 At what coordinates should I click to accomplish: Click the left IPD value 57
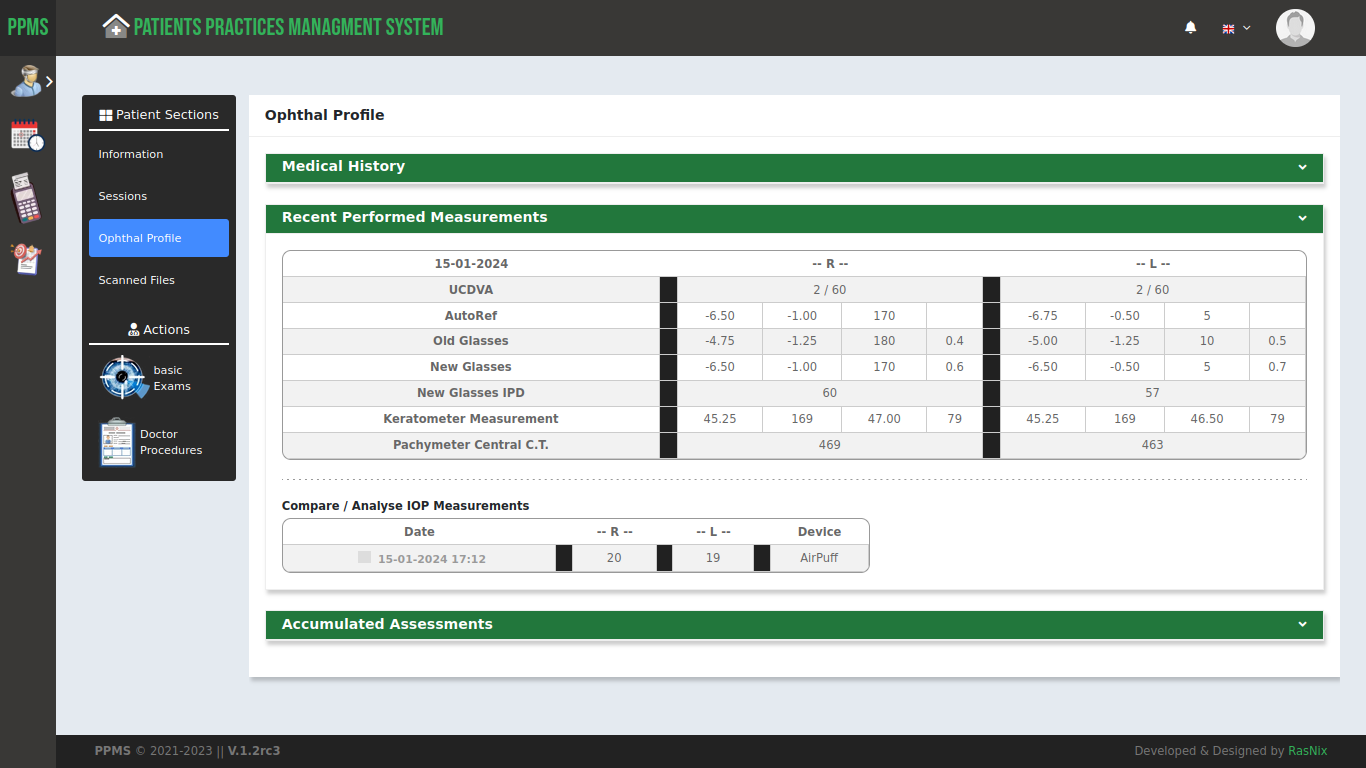click(x=1152, y=393)
